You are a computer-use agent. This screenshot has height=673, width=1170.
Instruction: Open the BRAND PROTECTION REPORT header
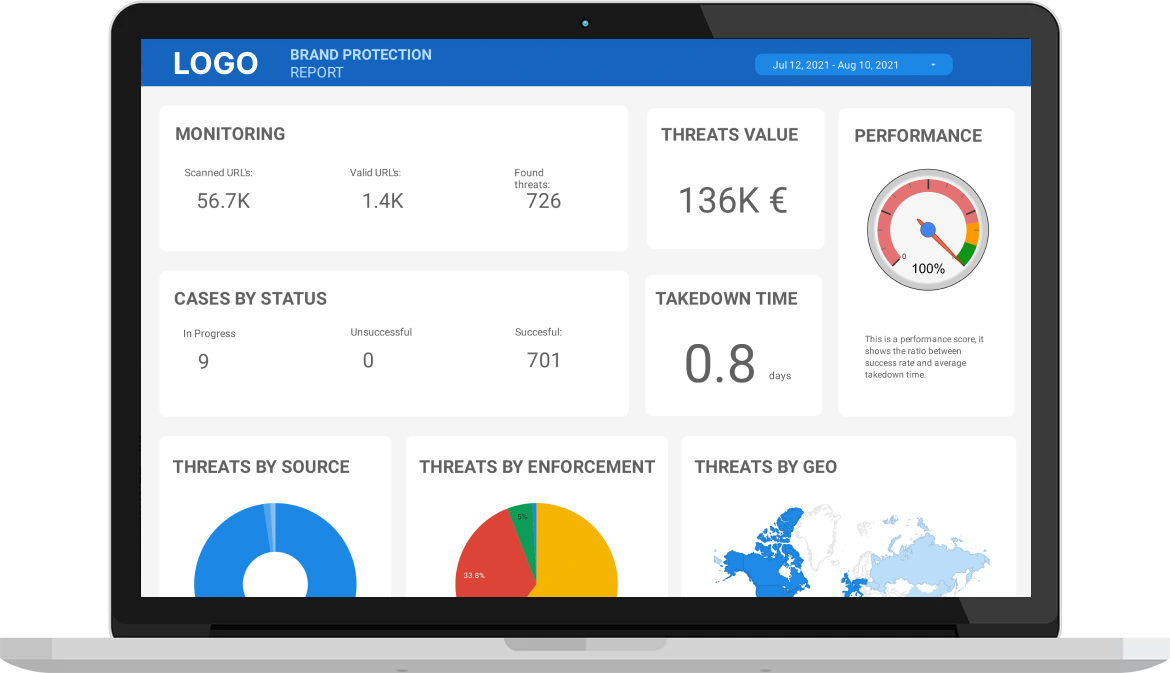pyautogui.click(x=361, y=63)
